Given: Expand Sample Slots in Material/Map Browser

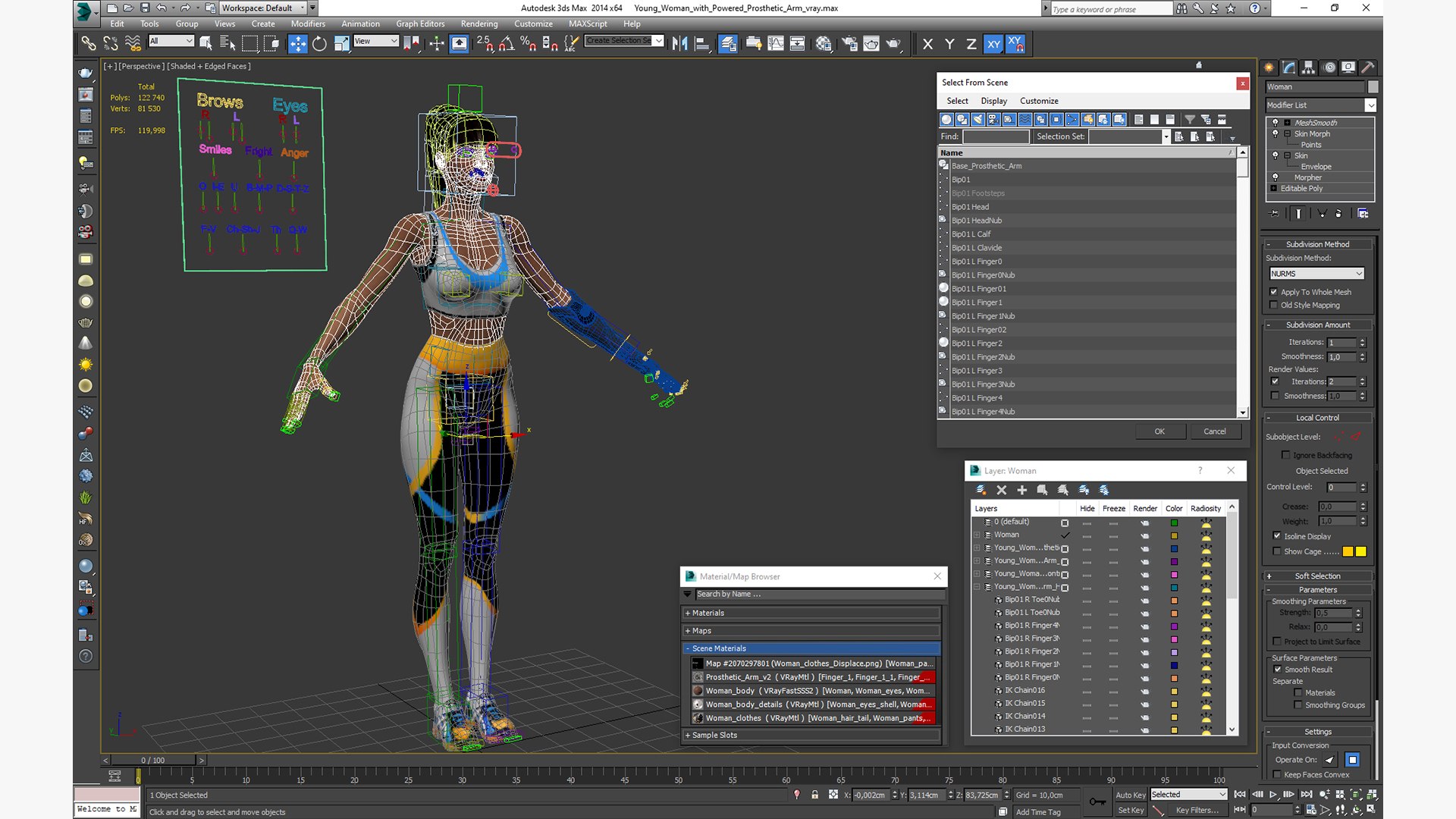Looking at the screenshot, I should (811, 735).
